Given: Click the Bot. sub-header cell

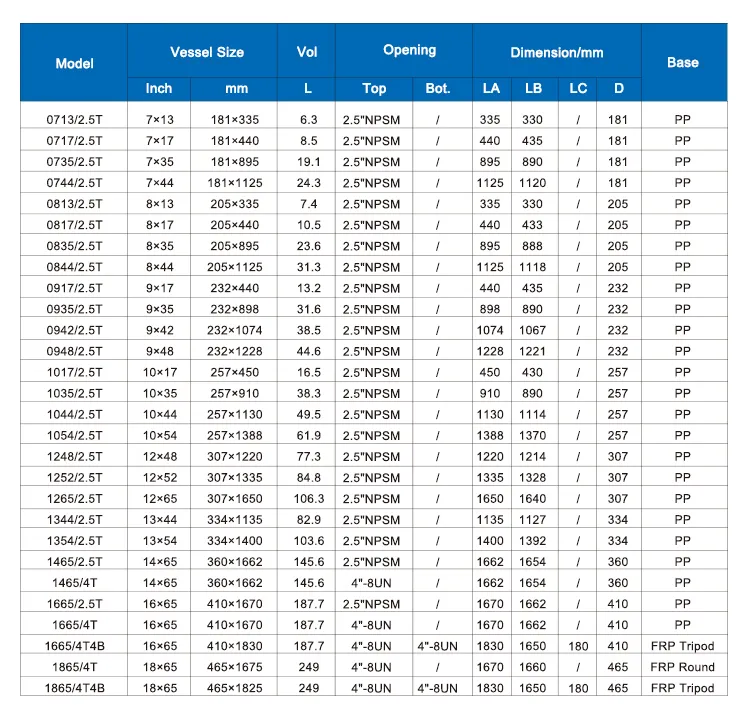Looking at the screenshot, I should coord(438,88).
